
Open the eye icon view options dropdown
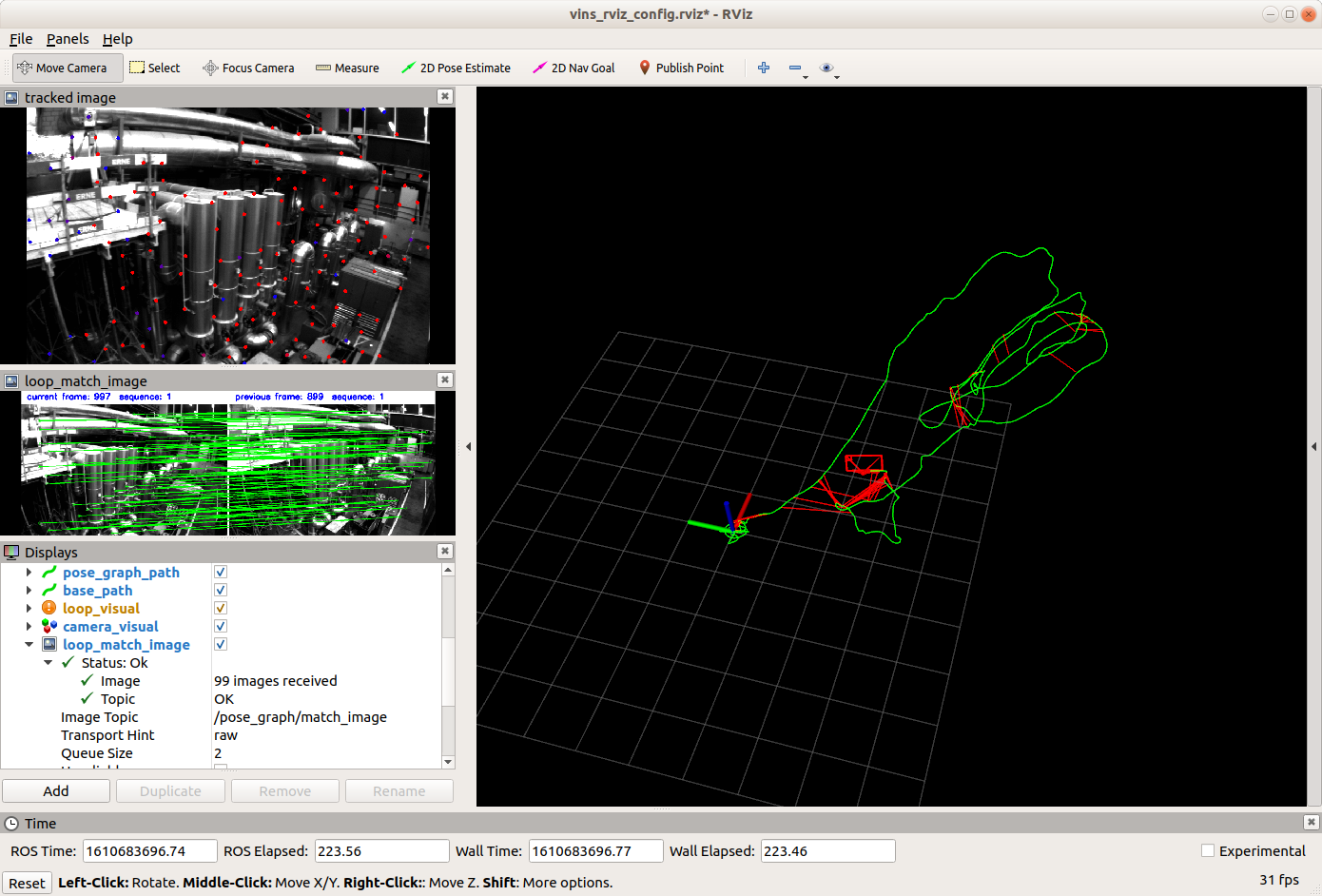tap(827, 68)
